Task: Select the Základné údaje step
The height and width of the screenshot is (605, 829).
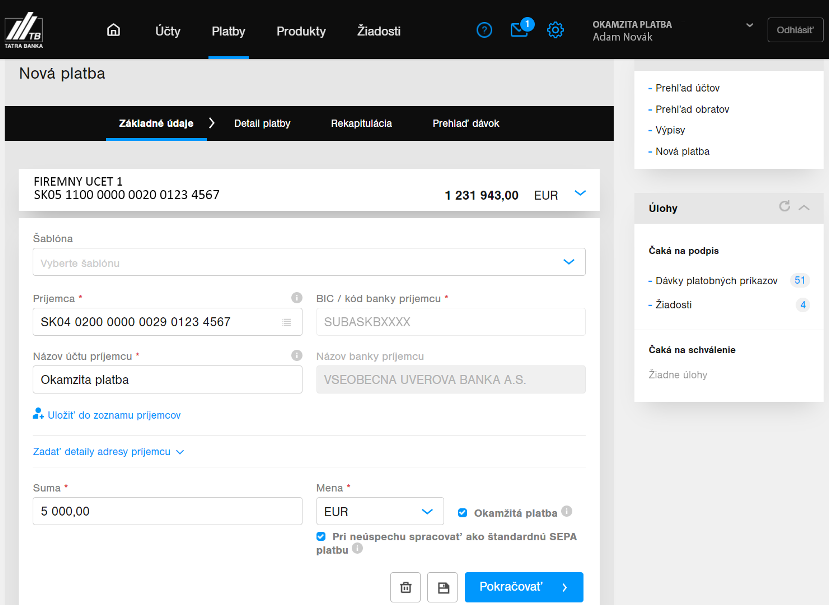Action: 156,123
